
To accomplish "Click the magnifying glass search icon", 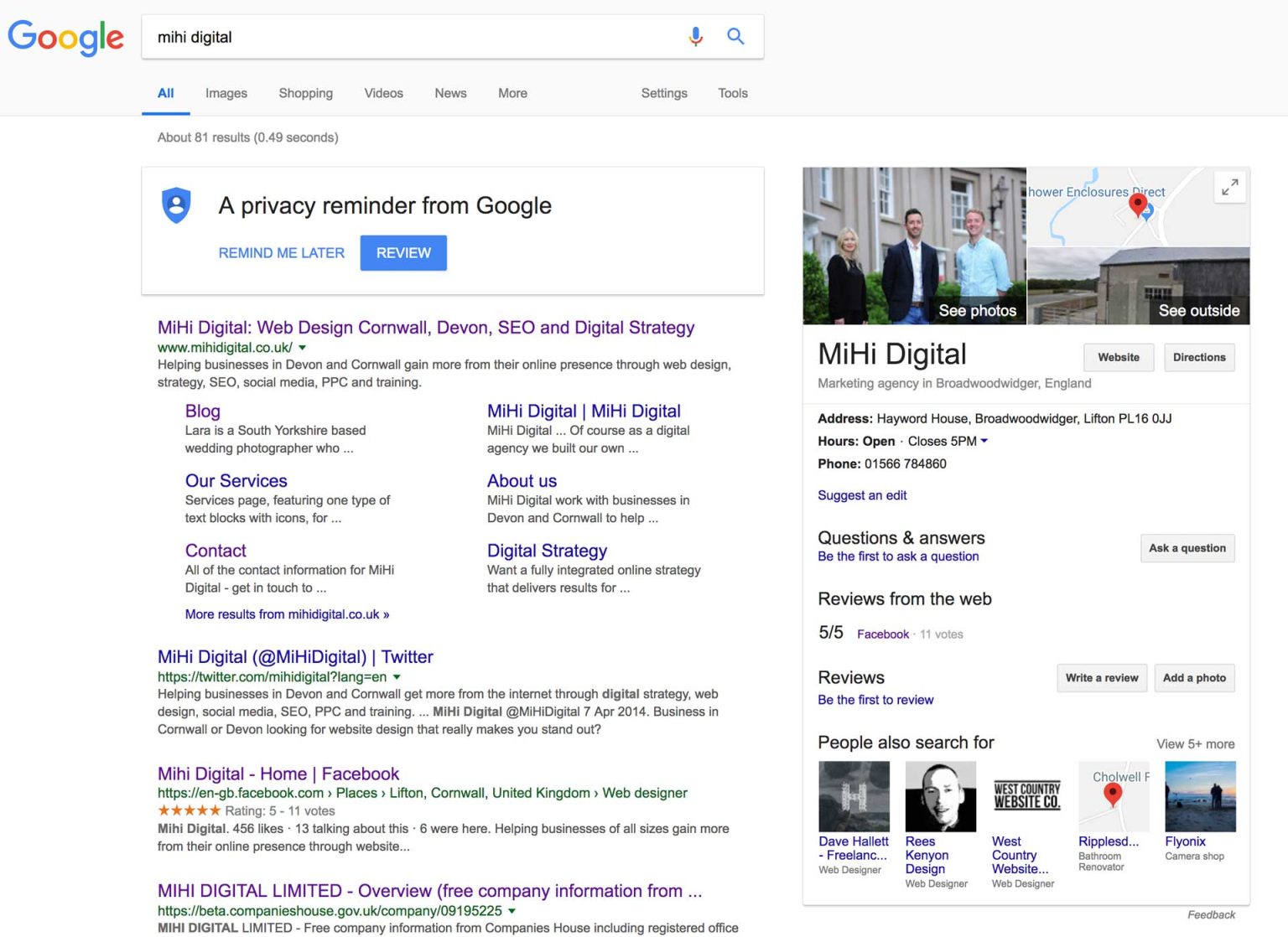I will coord(735,36).
